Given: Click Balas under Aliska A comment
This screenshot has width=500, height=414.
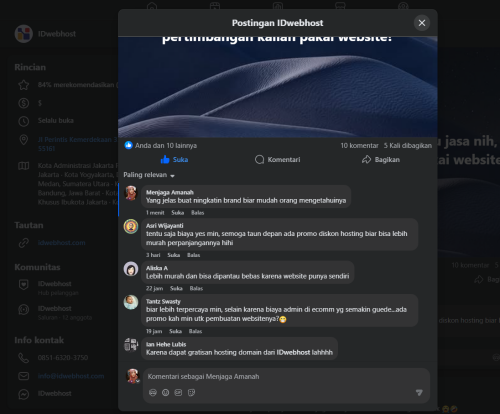Looking at the screenshot, I should [196, 288].
